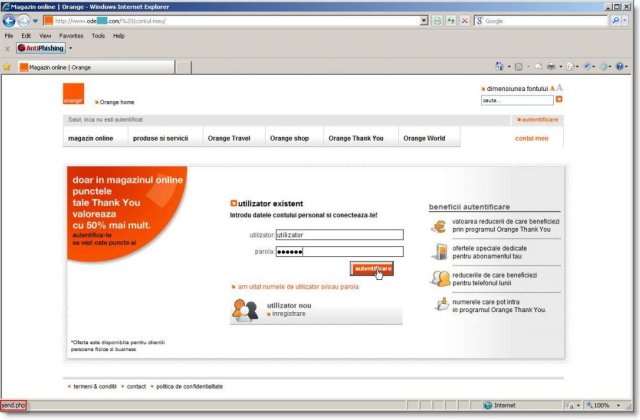Open the Edit menu
640x420 pixels.
[x=26, y=36]
